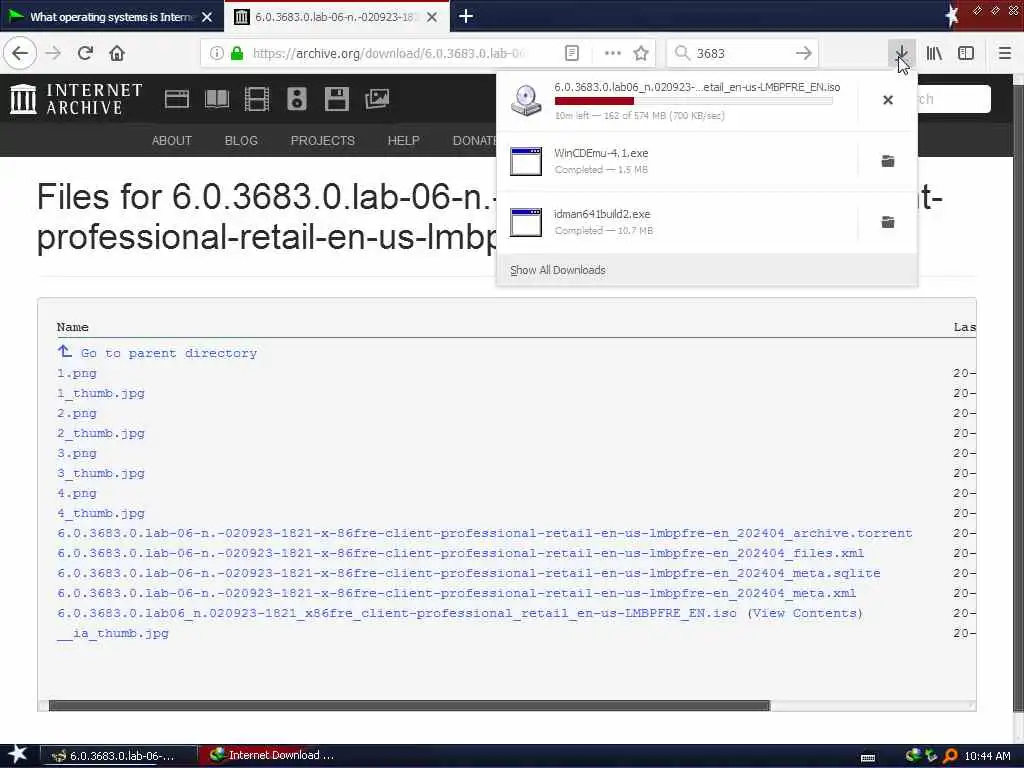This screenshot has height=768, width=1024.
Task: Open the 2.png file link
Action: (76, 413)
